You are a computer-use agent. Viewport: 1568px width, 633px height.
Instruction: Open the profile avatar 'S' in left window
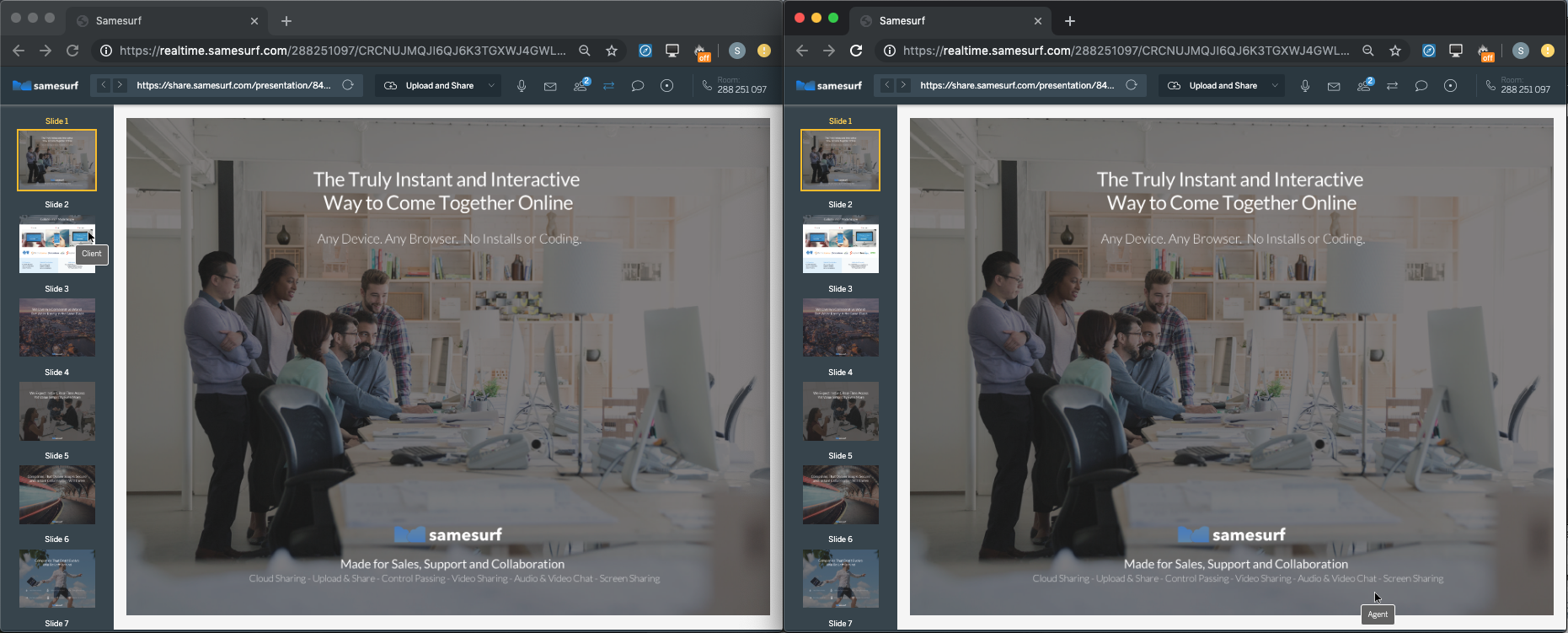point(737,51)
